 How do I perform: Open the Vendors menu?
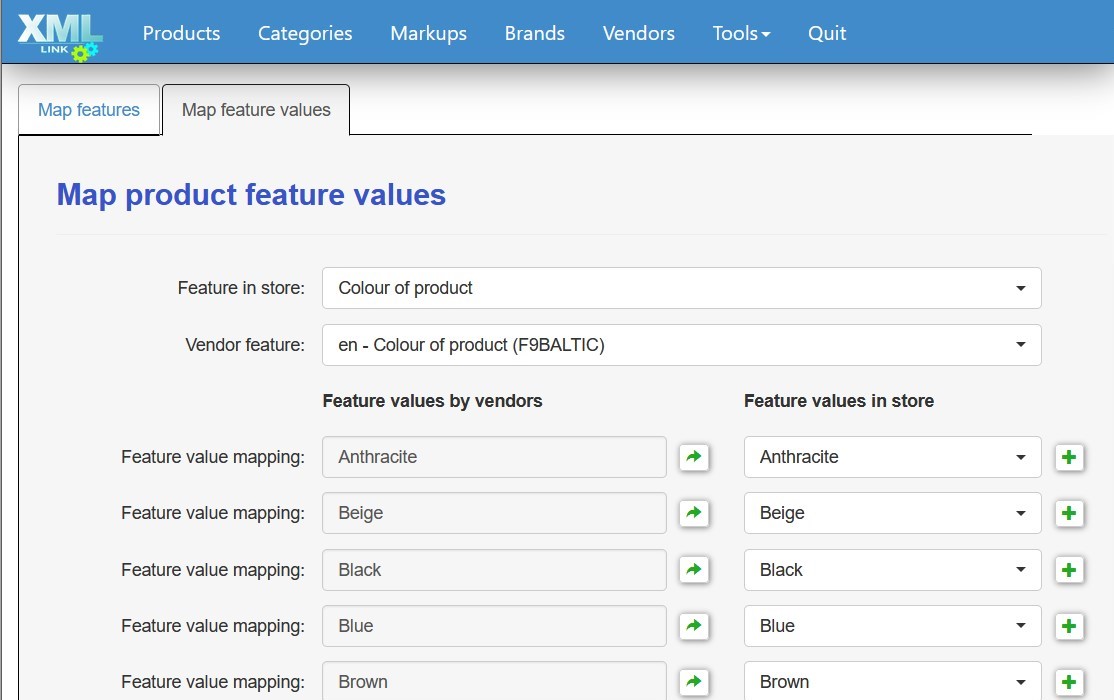639,33
